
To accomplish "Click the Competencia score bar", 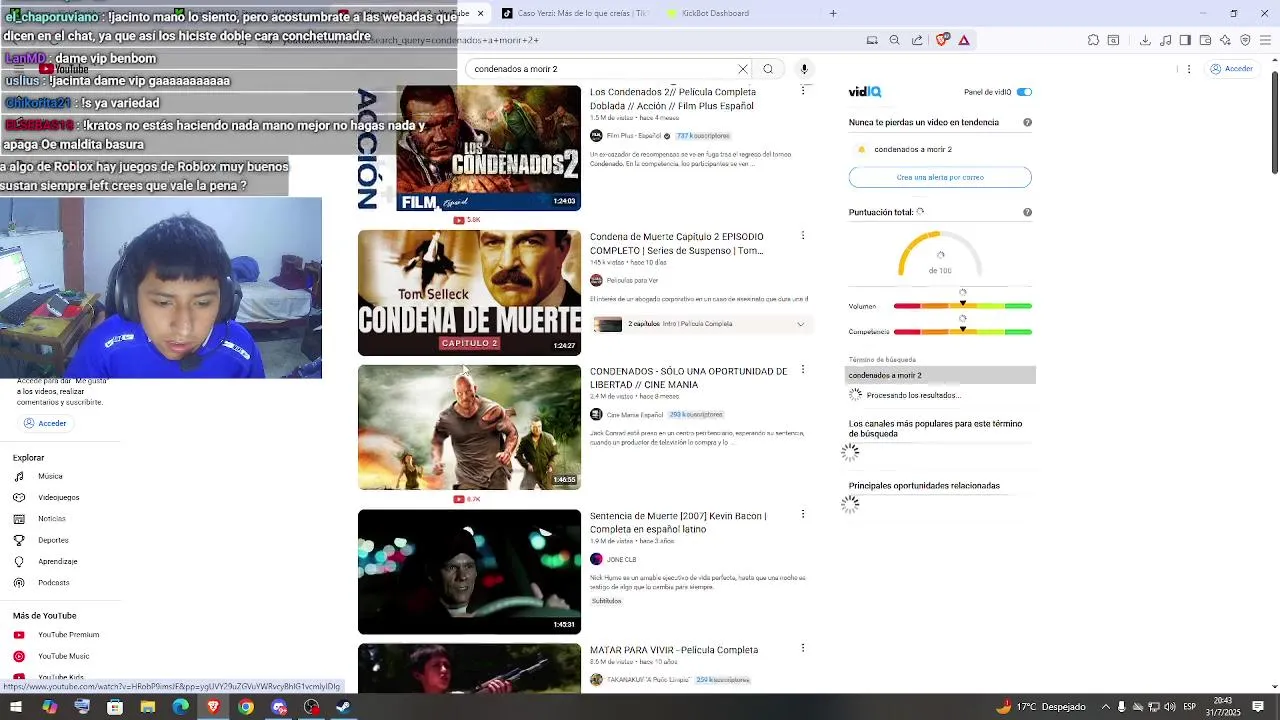I will [x=962, y=332].
